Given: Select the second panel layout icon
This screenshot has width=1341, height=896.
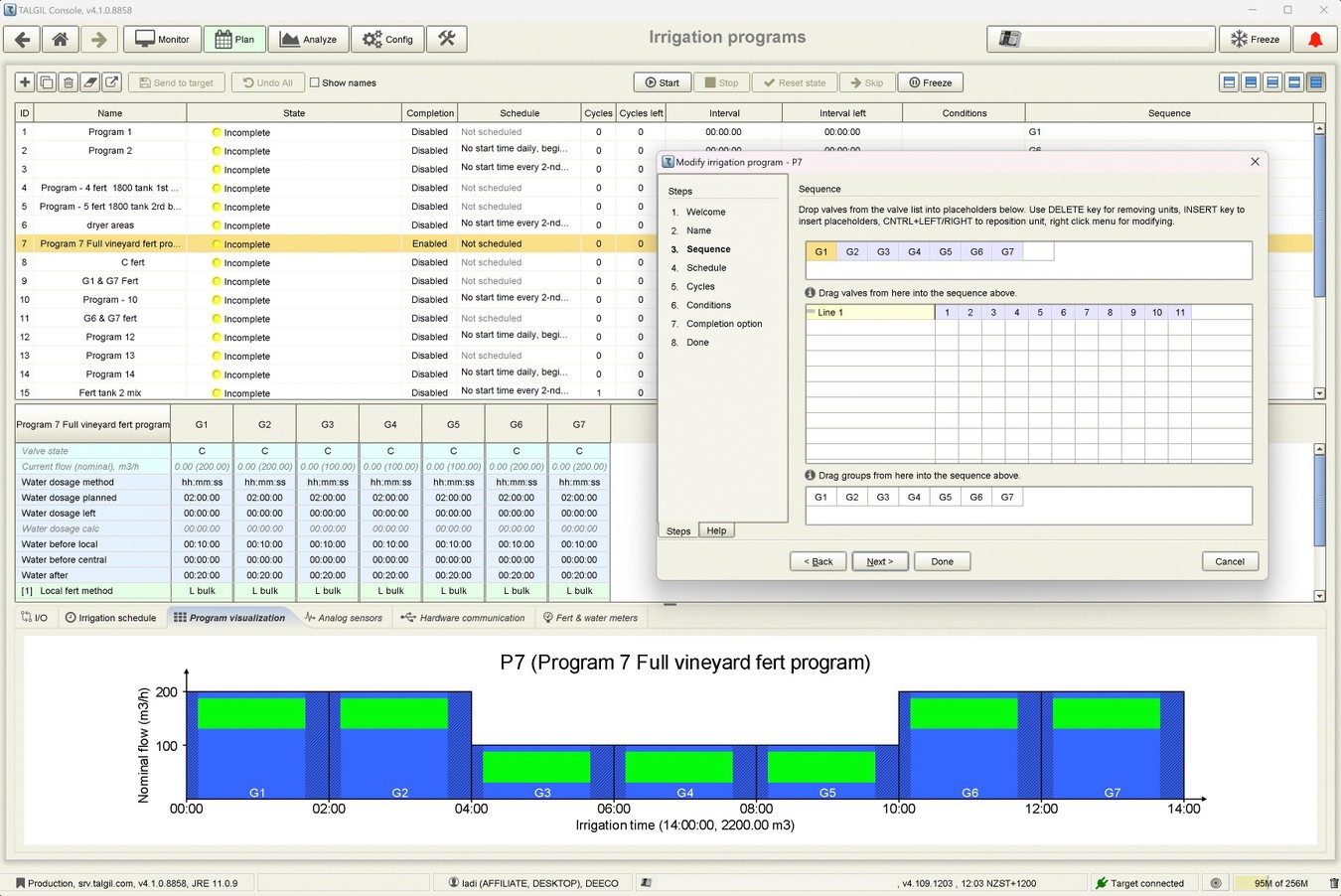Looking at the screenshot, I should click(1251, 82).
